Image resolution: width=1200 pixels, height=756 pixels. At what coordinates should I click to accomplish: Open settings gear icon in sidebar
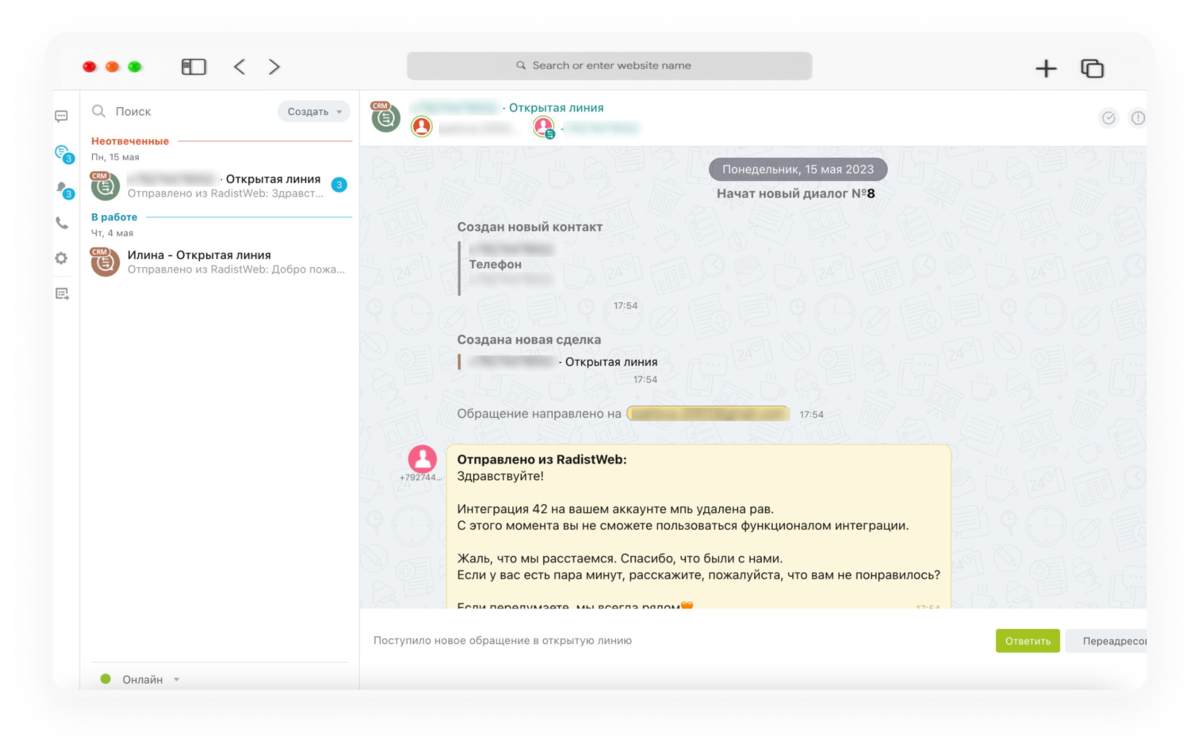click(x=61, y=258)
